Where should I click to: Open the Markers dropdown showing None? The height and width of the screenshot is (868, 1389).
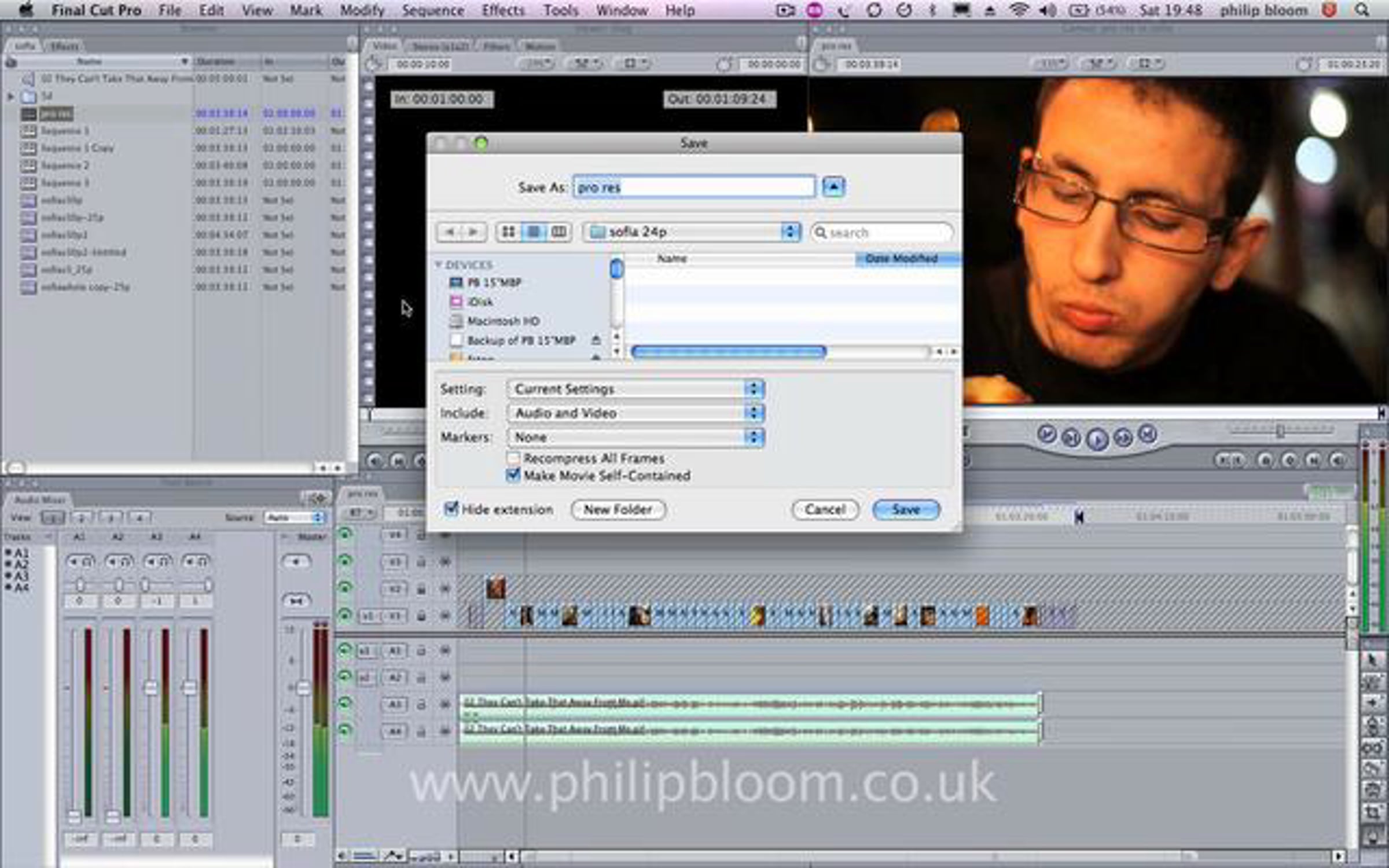tap(635, 437)
